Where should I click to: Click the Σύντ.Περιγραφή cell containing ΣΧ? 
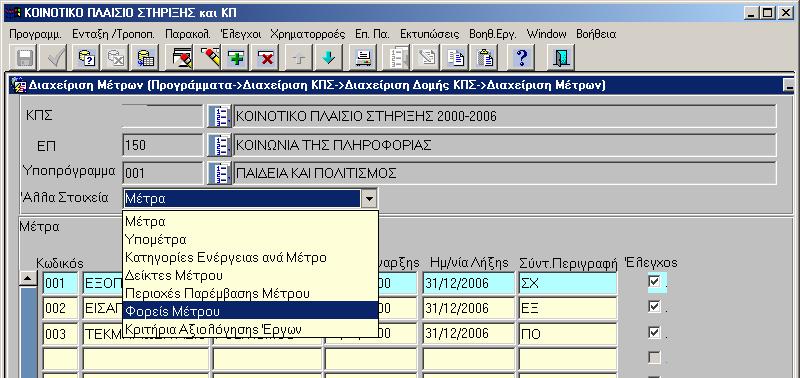(x=568, y=283)
